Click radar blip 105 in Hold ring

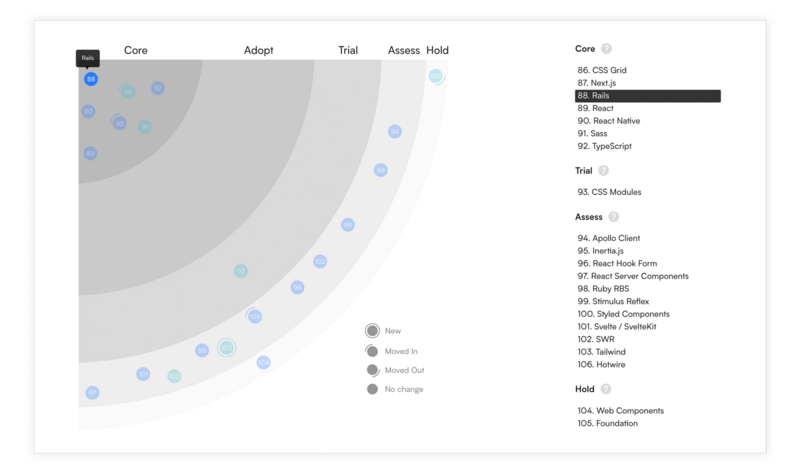[x=436, y=77]
